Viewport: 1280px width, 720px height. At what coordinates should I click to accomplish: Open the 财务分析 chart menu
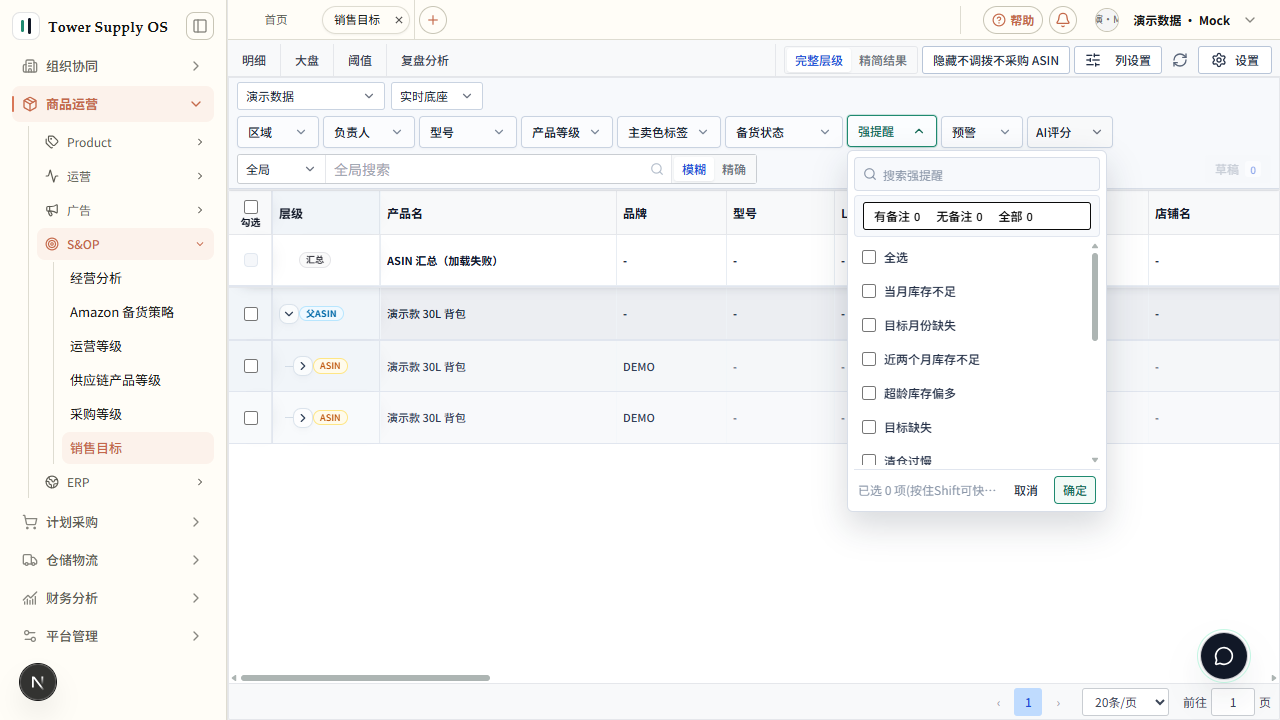tap(112, 598)
